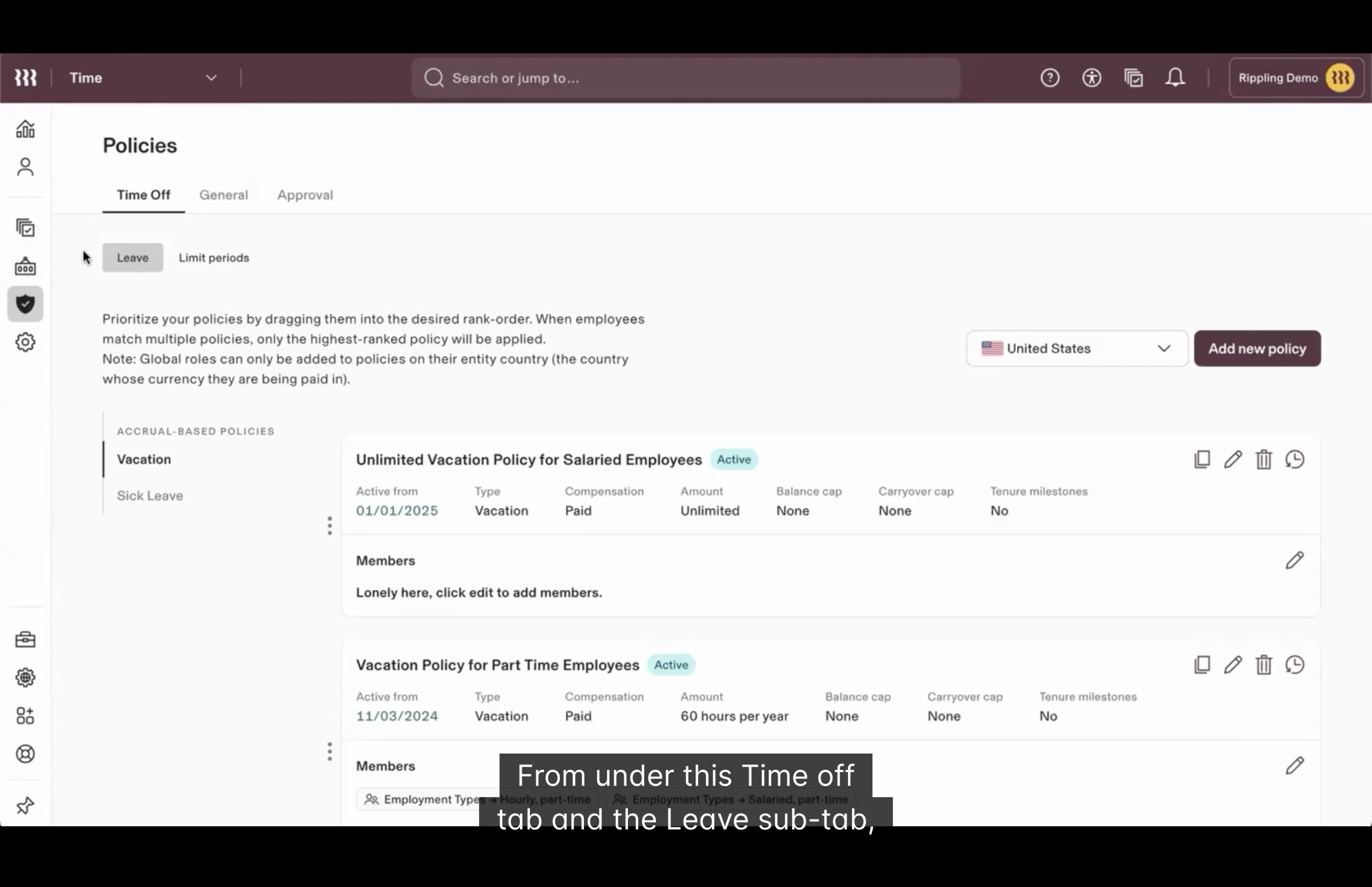Viewport: 1372px width, 887px height.
Task: Open the United States country dropdown
Action: coord(1077,348)
